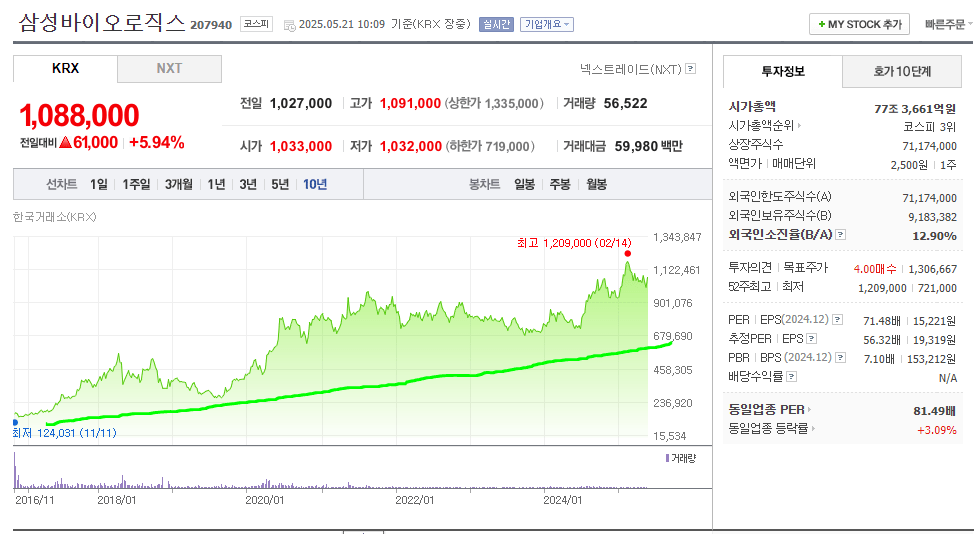Open the 동일업종 PER link

pos(766,410)
